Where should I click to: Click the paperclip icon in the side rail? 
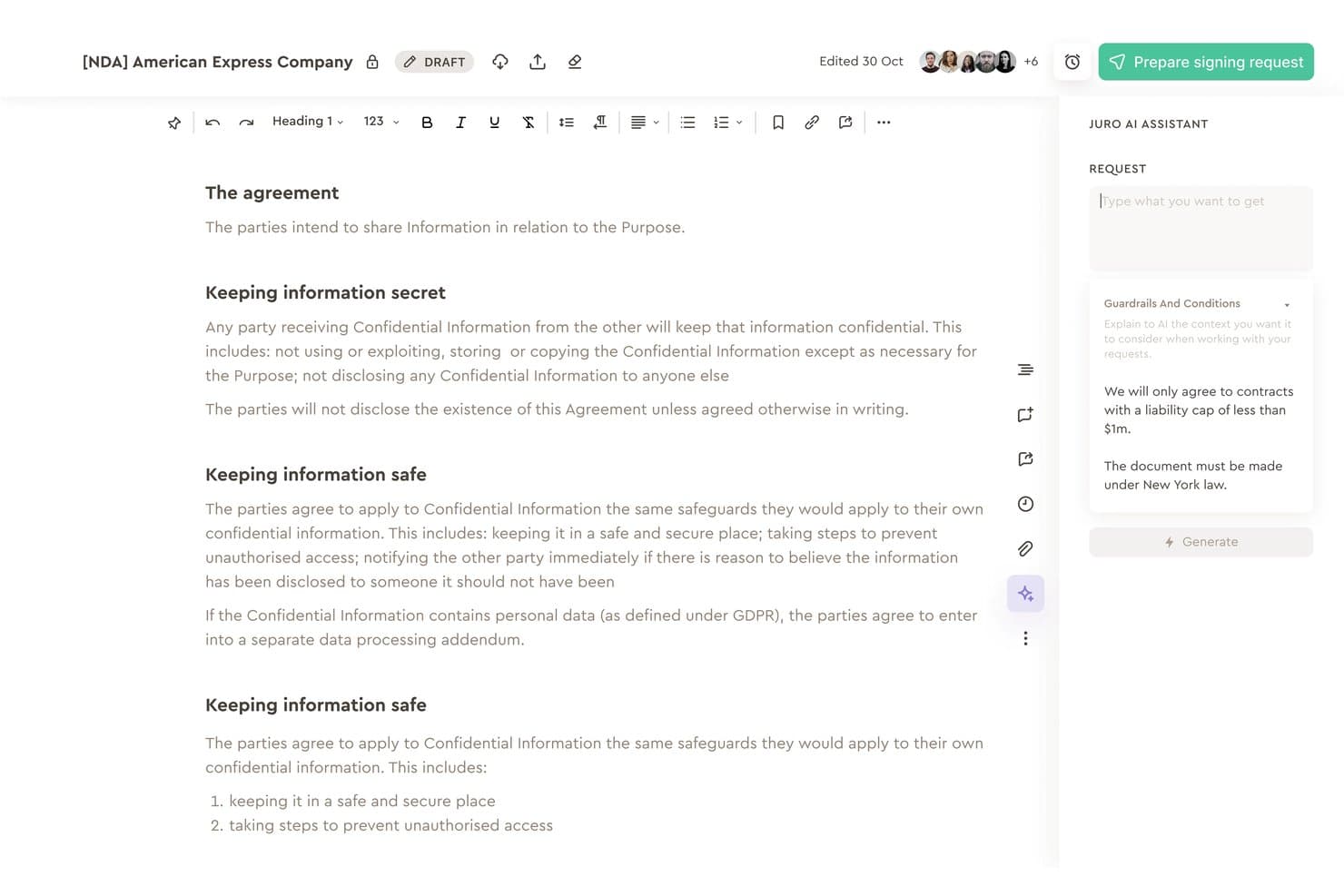click(x=1025, y=548)
